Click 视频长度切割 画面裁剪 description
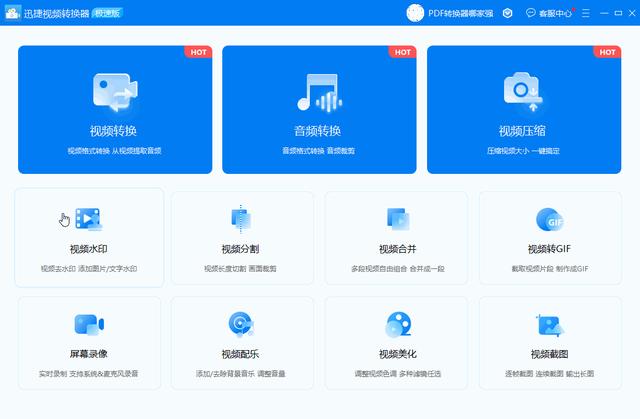This screenshot has width=640, height=419. pyautogui.click(x=240, y=269)
